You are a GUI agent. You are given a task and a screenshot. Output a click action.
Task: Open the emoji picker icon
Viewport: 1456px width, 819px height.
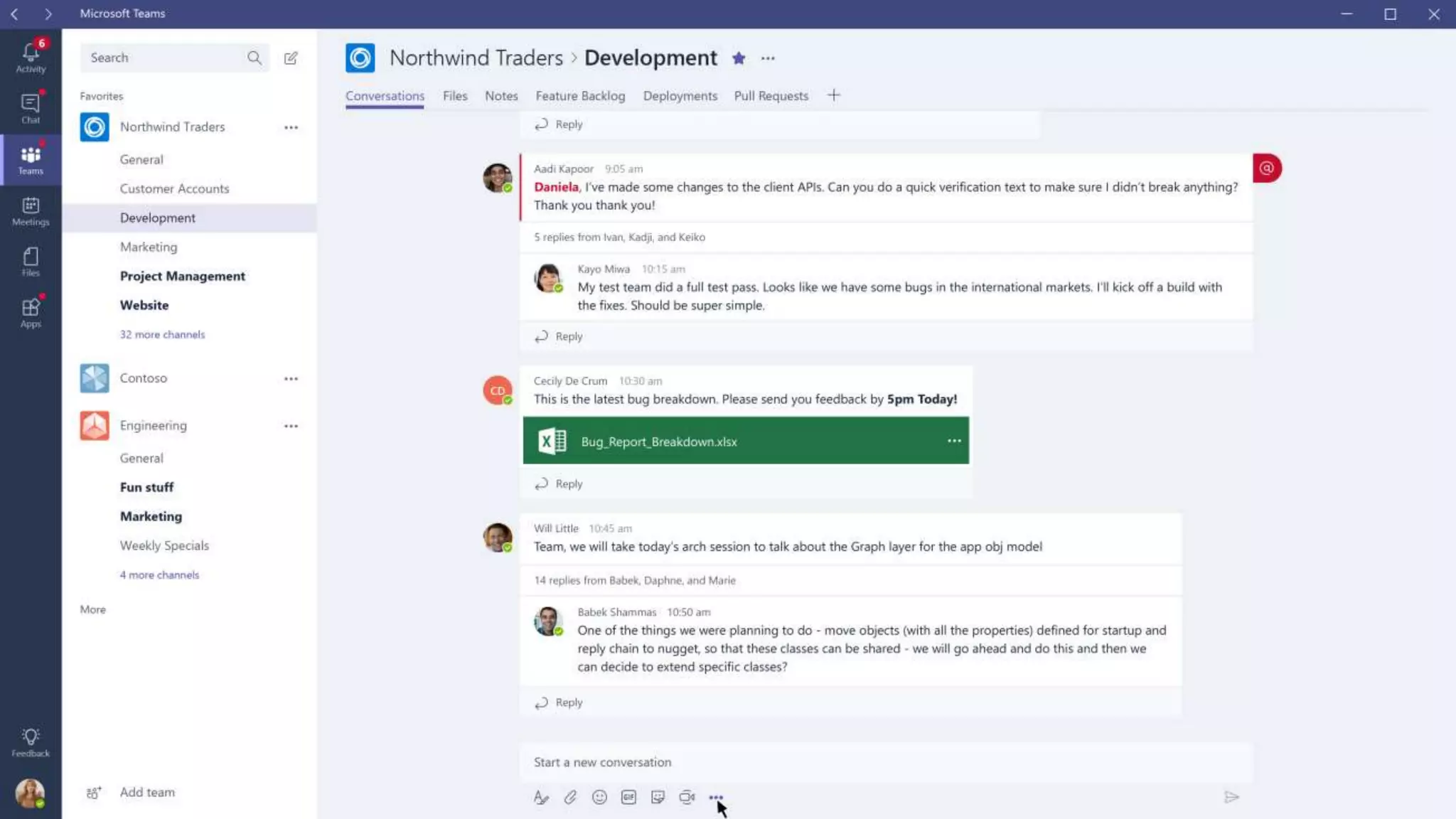[x=599, y=797]
